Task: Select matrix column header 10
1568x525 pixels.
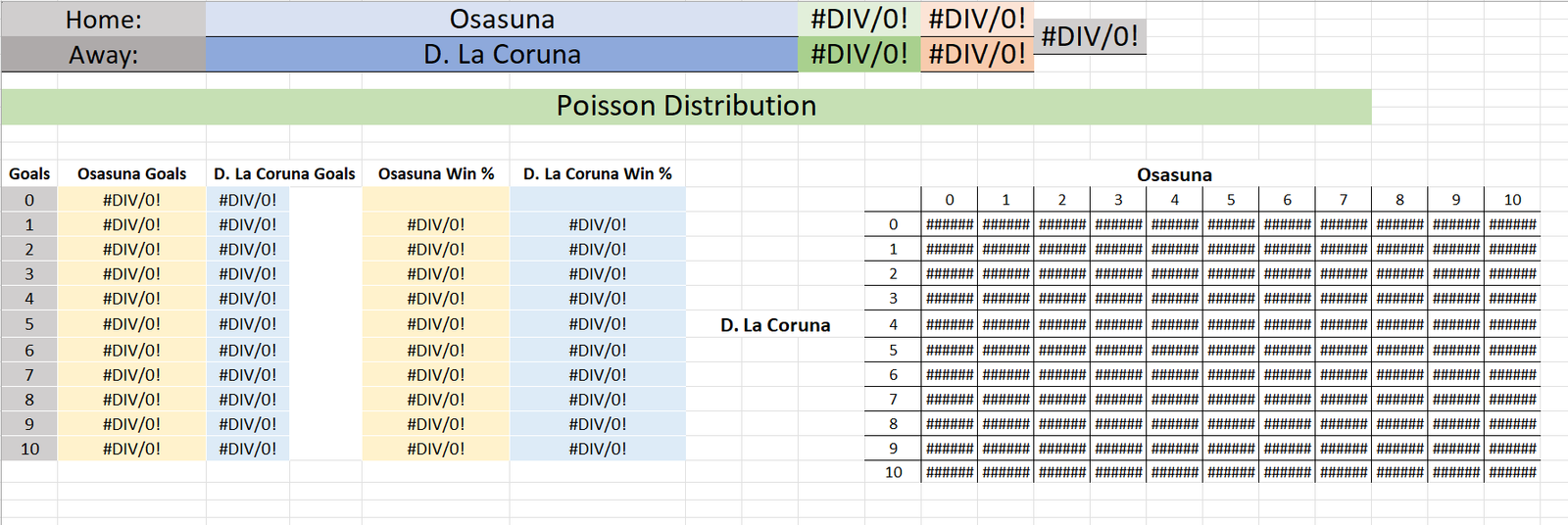Action: click(x=1512, y=200)
